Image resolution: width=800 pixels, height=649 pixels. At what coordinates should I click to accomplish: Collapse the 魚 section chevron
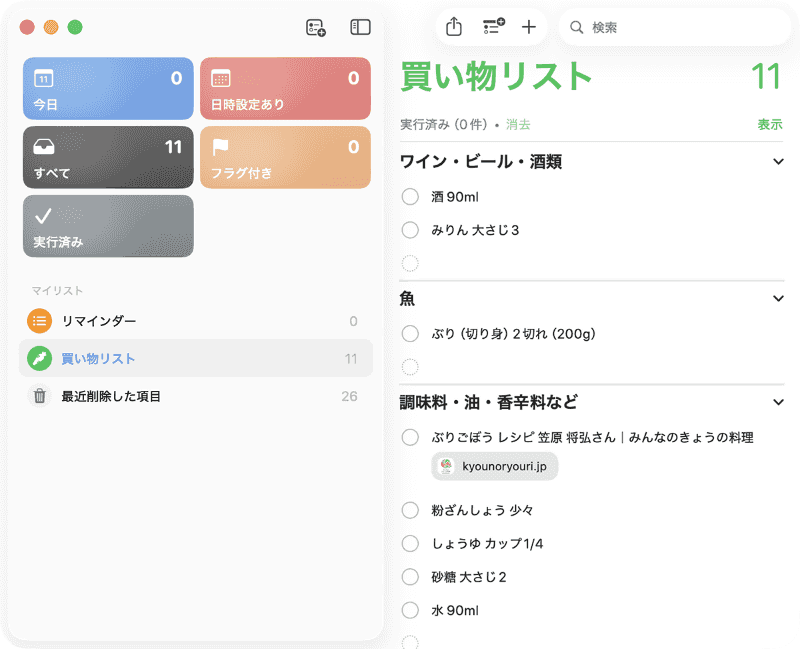click(778, 298)
